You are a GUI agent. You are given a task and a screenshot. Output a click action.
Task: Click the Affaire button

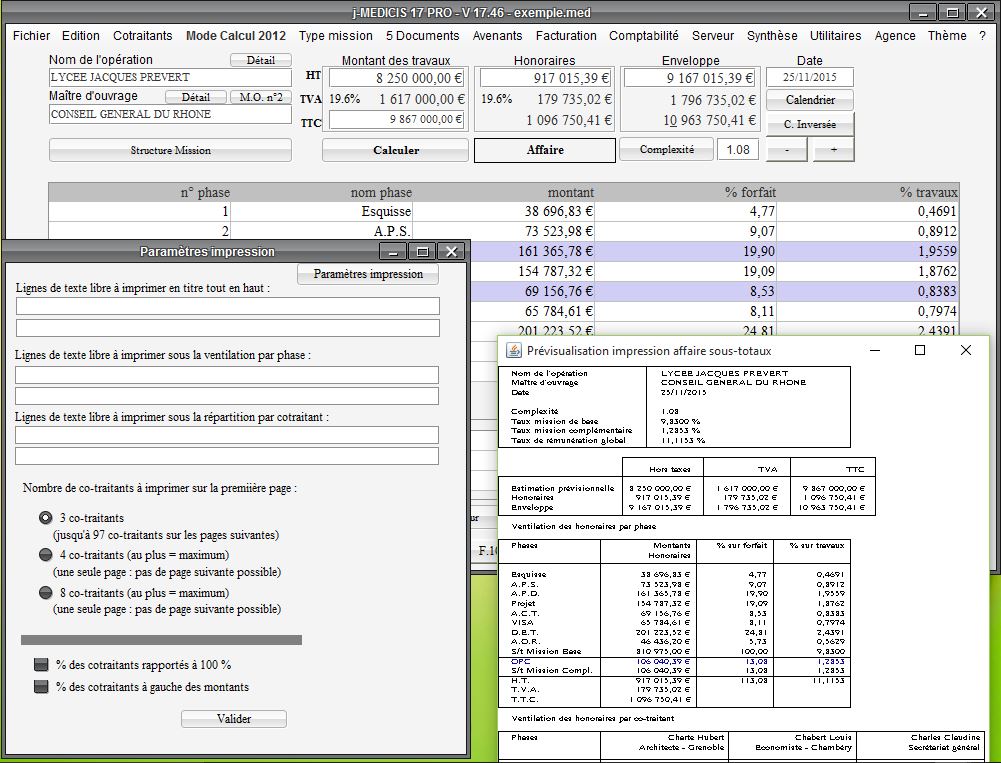(545, 150)
